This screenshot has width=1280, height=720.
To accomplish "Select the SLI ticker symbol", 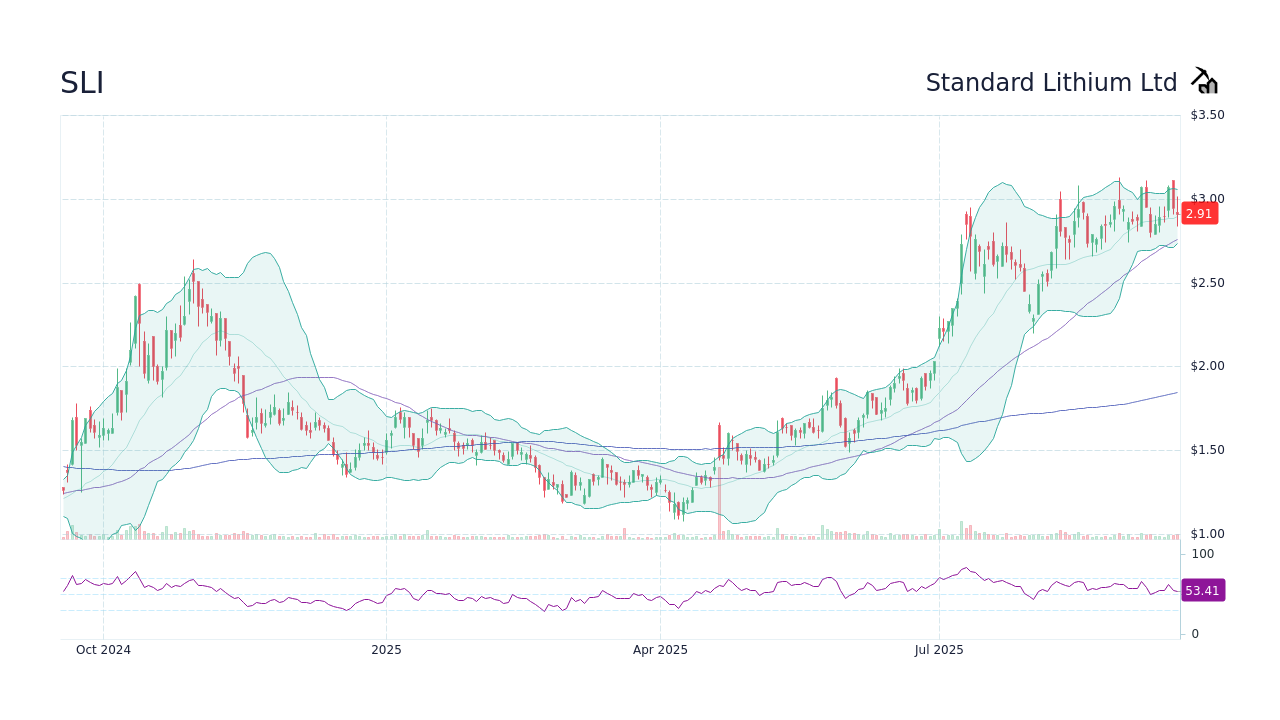I will [x=81, y=83].
